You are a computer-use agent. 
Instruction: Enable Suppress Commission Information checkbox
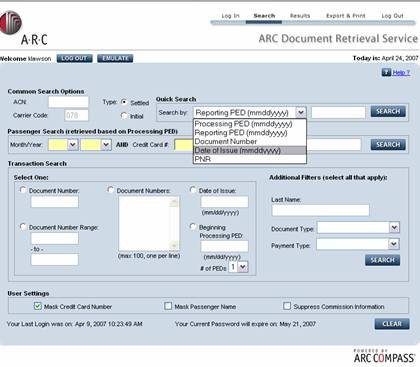coord(287,306)
